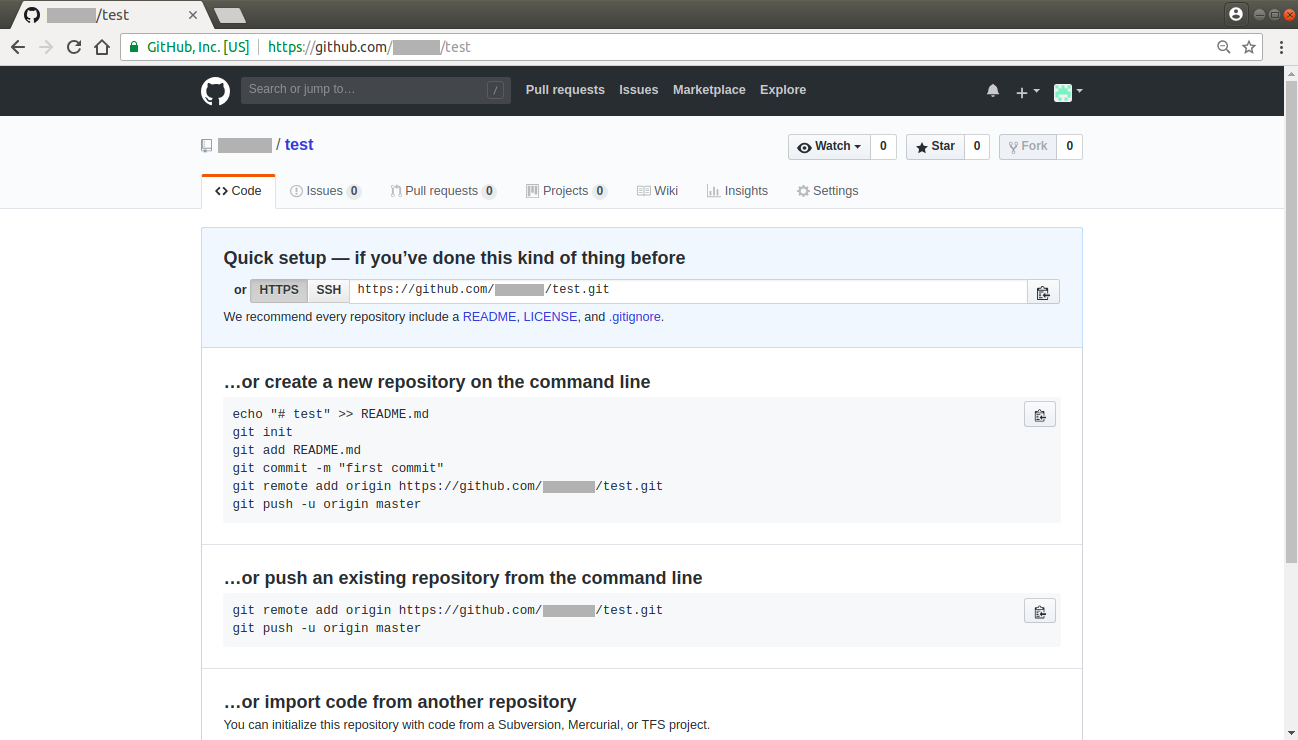Select the test browser tab
This screenshot has height=740, width=1298.
click(x=108, y=15)
